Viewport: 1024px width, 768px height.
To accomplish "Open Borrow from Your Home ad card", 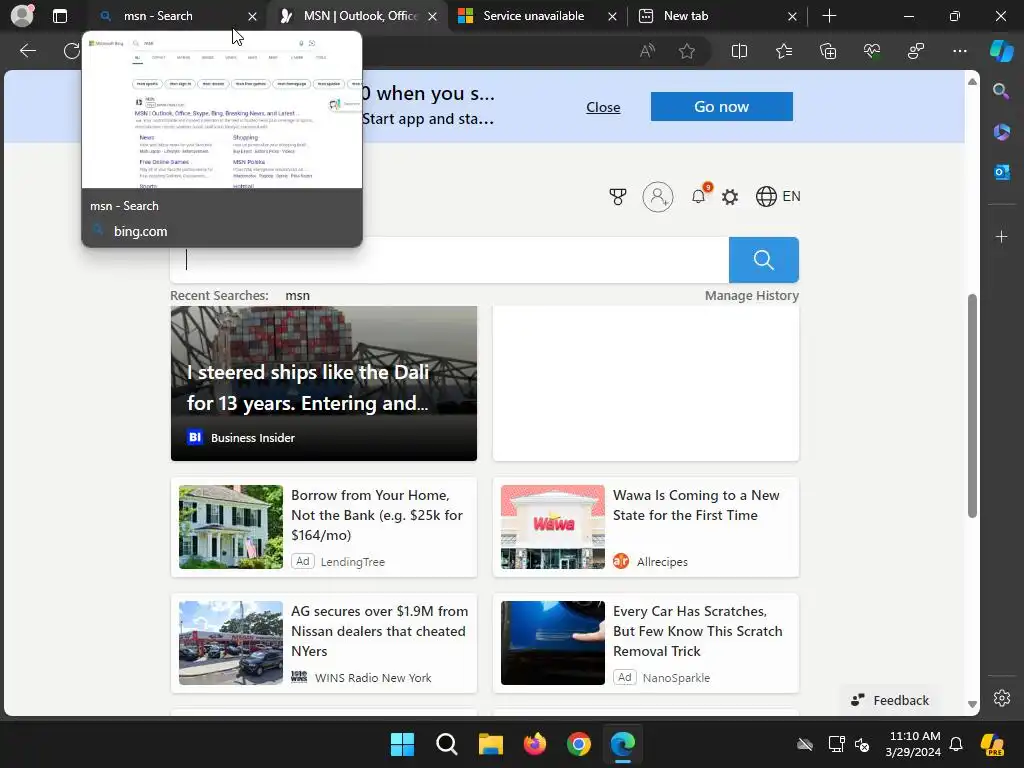I will (x=324, y=527).
